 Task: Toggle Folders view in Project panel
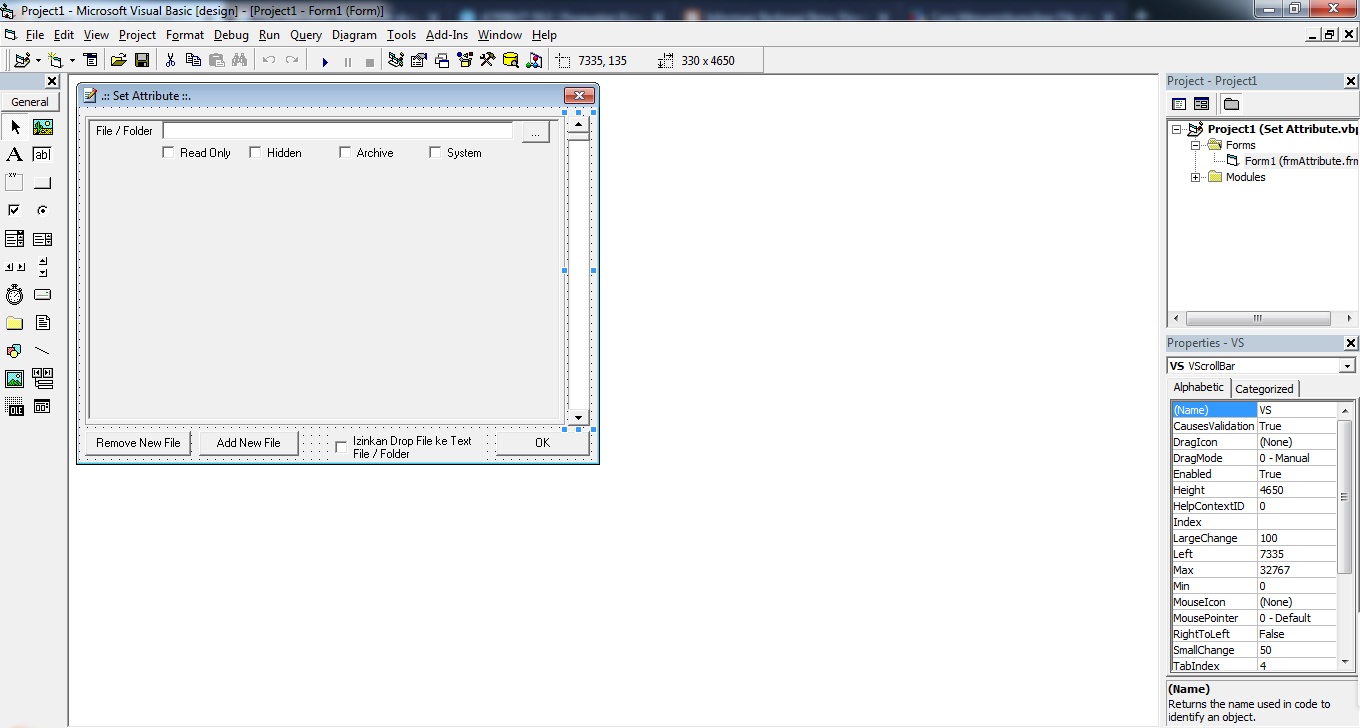coord(1231,104)
